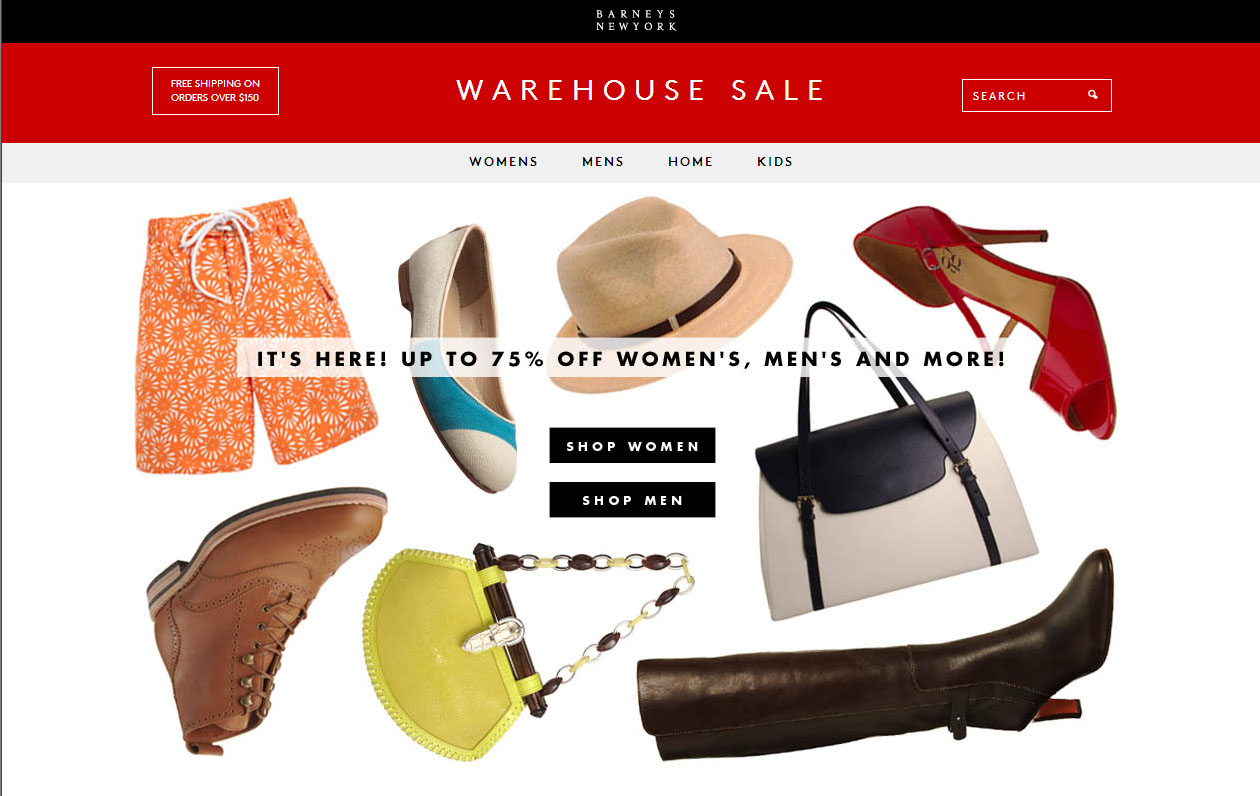The width and height of the screenshot is (1260, 796).
Task: Click the Warehouse Sale title
Action: tap(641, 90)
